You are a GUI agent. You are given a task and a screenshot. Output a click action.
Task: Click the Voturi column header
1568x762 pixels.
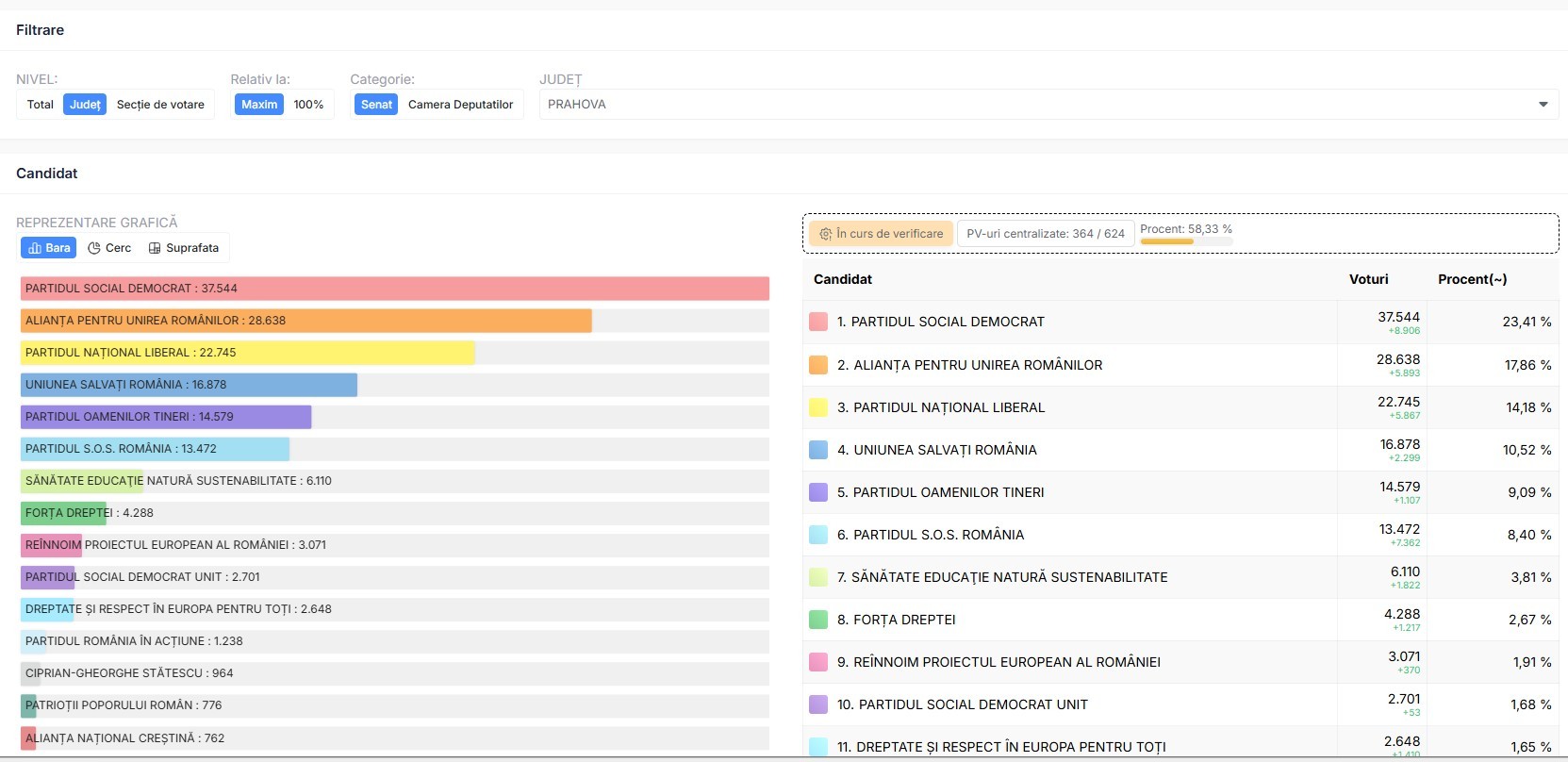(x=1368, y=279)
